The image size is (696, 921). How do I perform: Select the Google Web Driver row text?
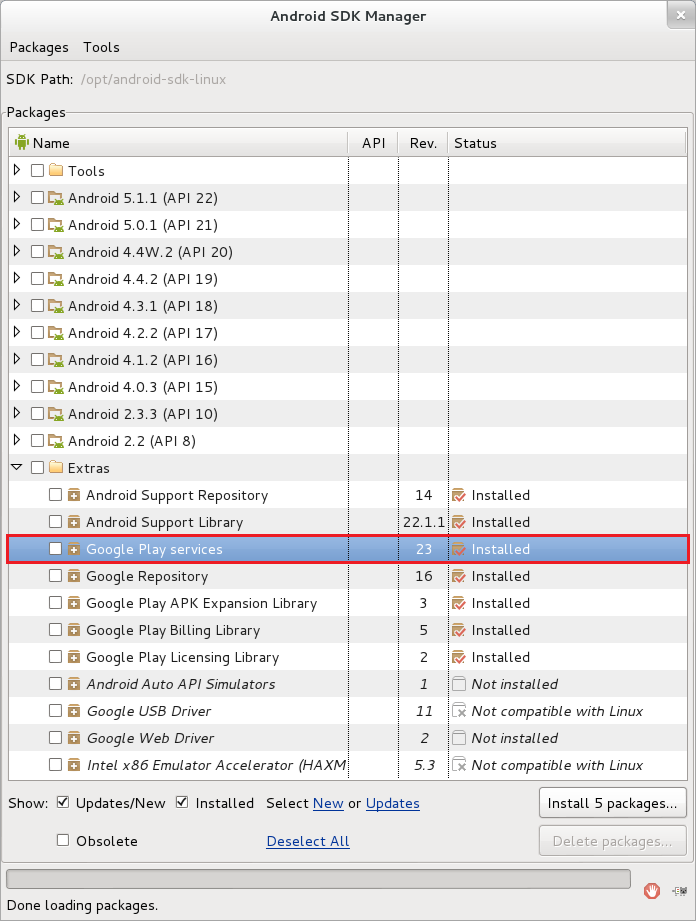(150, 738)
